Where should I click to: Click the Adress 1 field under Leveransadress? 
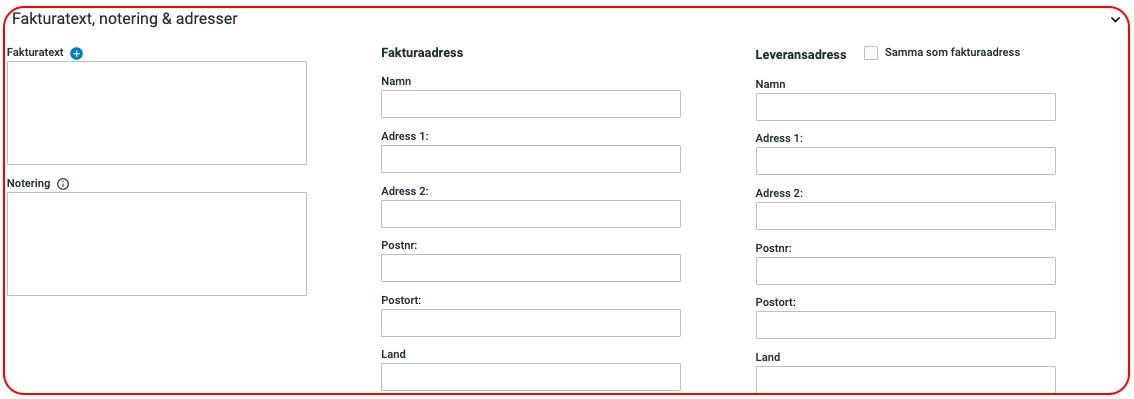[905, 161]
